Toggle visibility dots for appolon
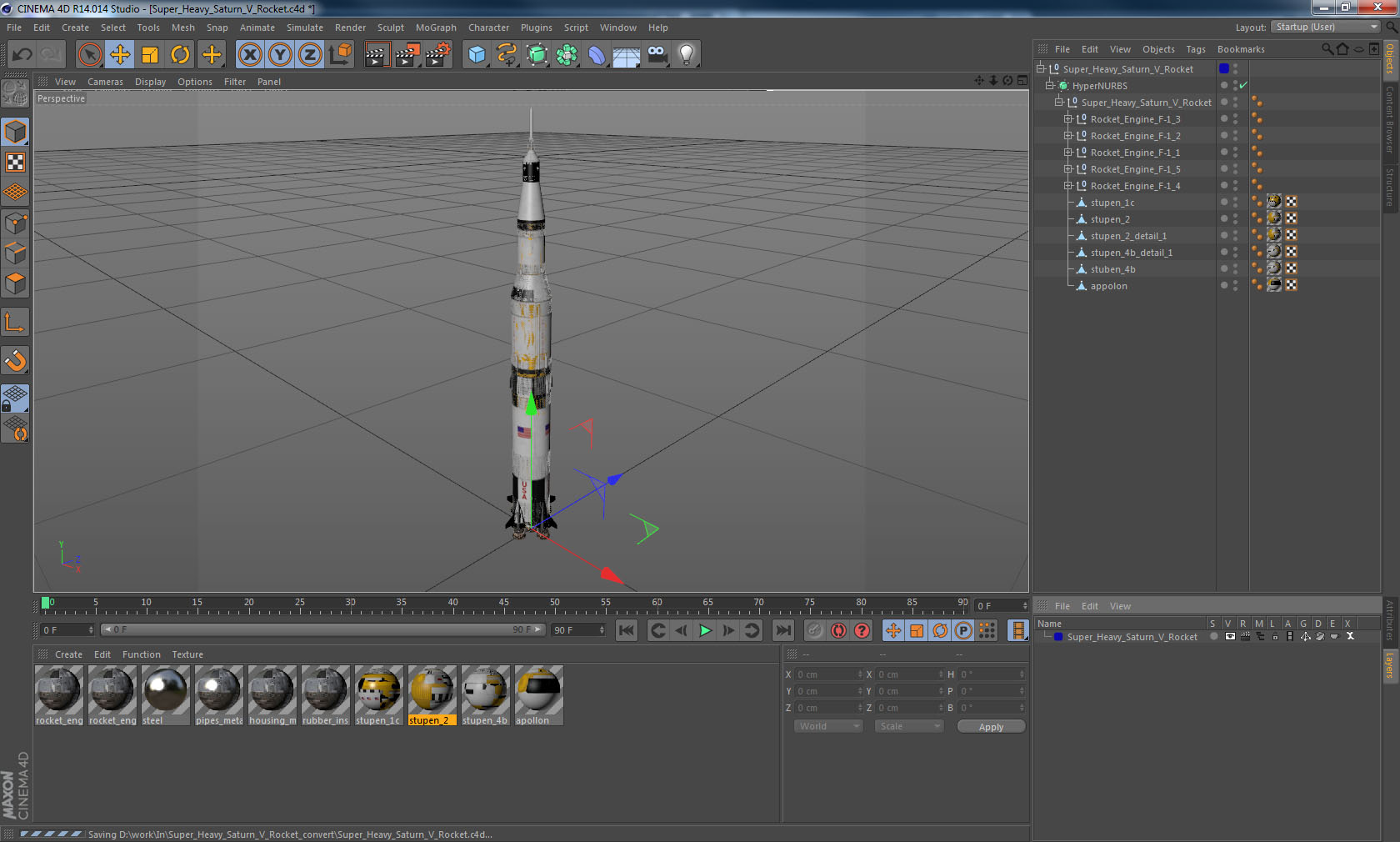The height and width of the screenshot is (842, 1400). (1235, 286)
